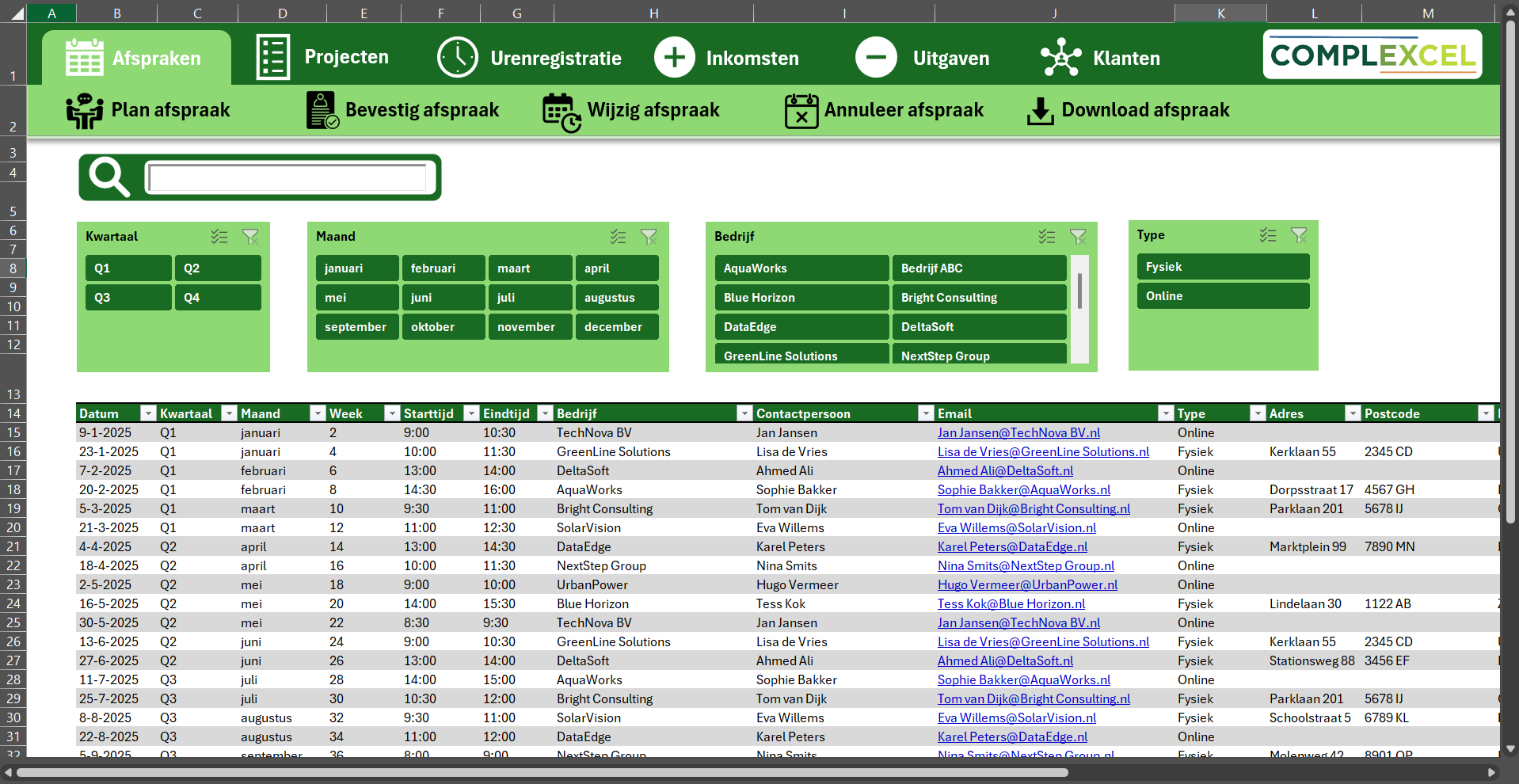Open the Bedrijf column filter dropdown
Image resolution: width=1519 pixels, height=784 pixels.
pos(744,413)
